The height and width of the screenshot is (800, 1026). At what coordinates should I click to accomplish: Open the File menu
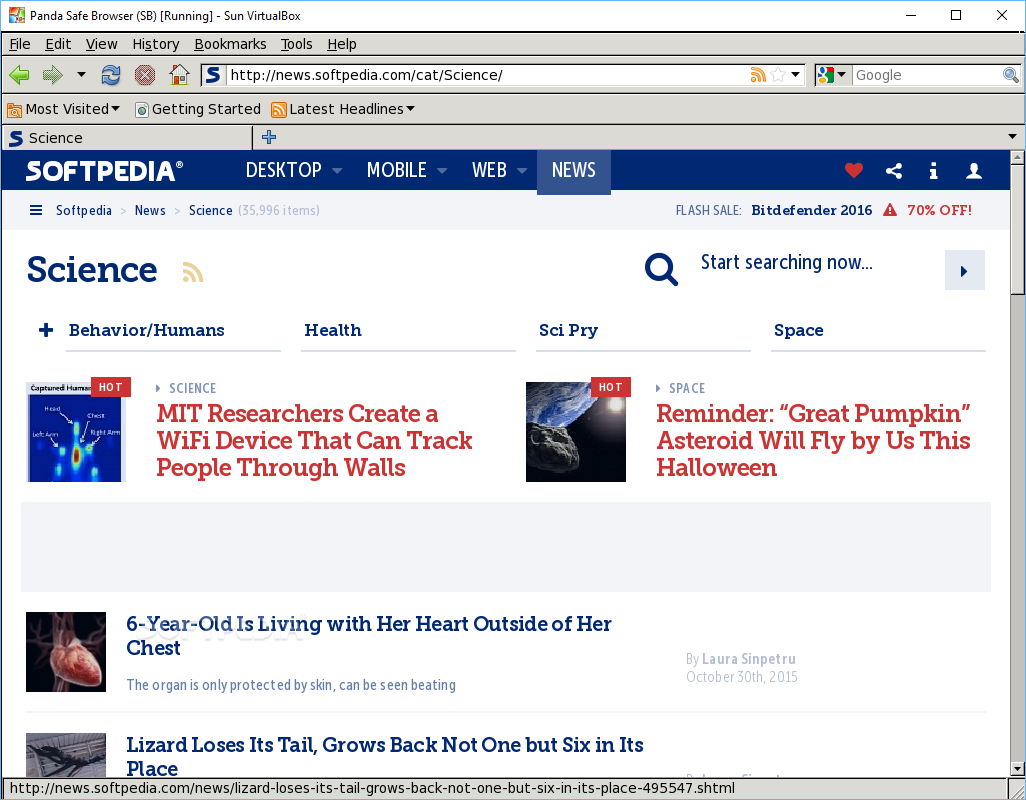(20, 44)
